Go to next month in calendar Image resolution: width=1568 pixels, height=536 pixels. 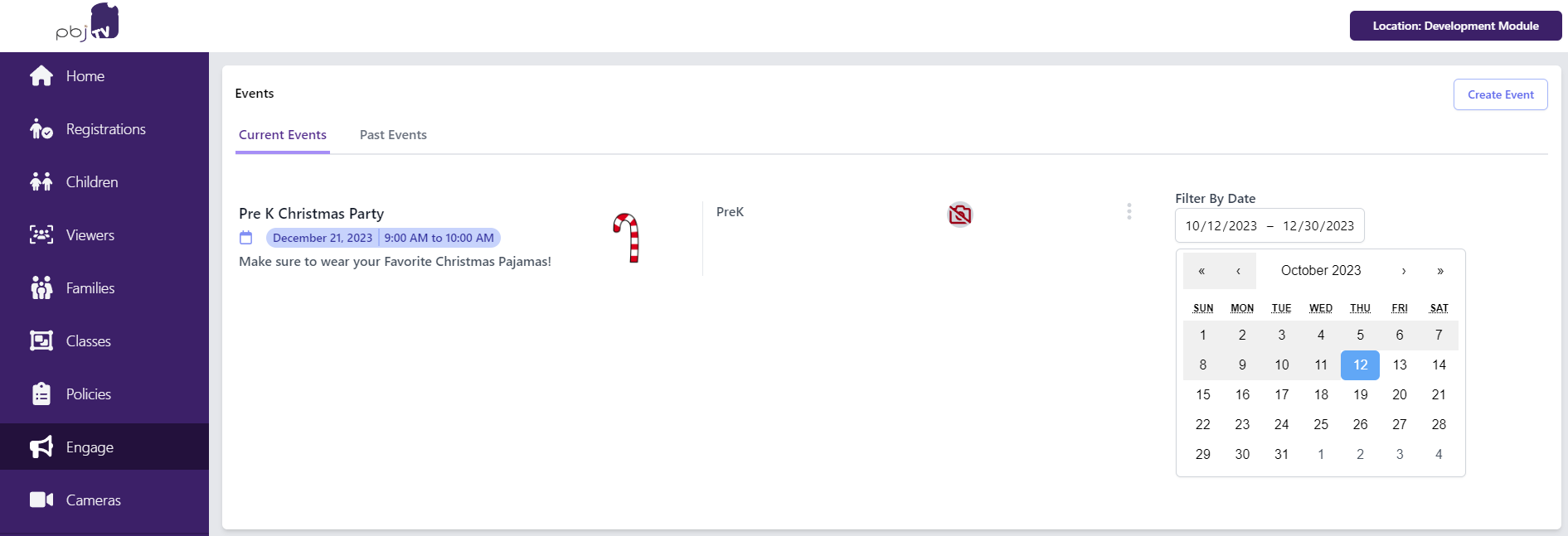[x=1403, y=271]
